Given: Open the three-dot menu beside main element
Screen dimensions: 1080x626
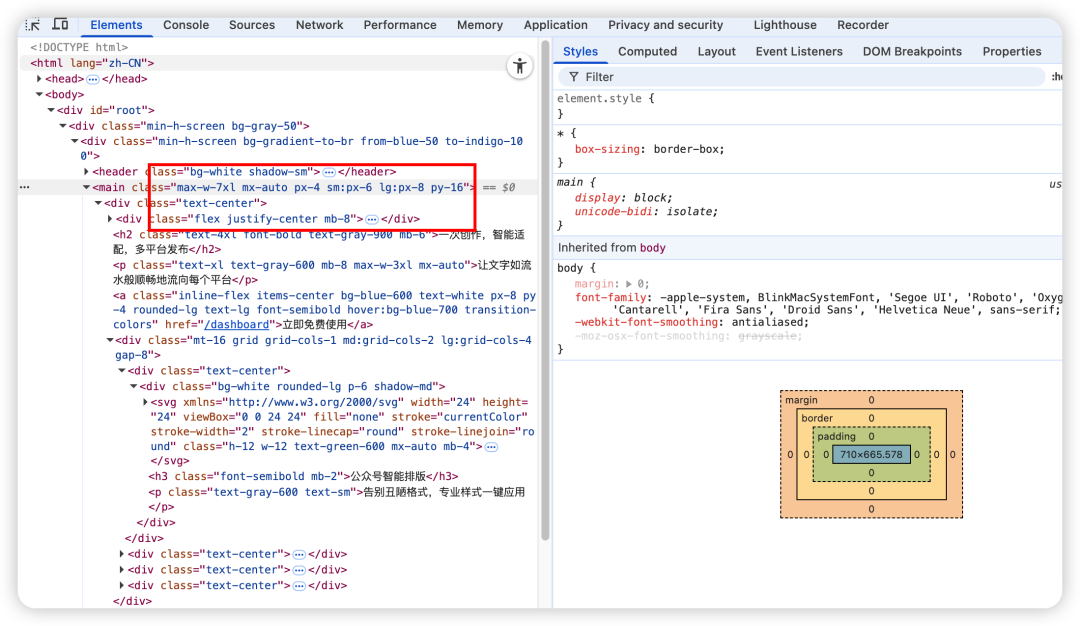Looking at the screenshot, I should coord(25,187).
